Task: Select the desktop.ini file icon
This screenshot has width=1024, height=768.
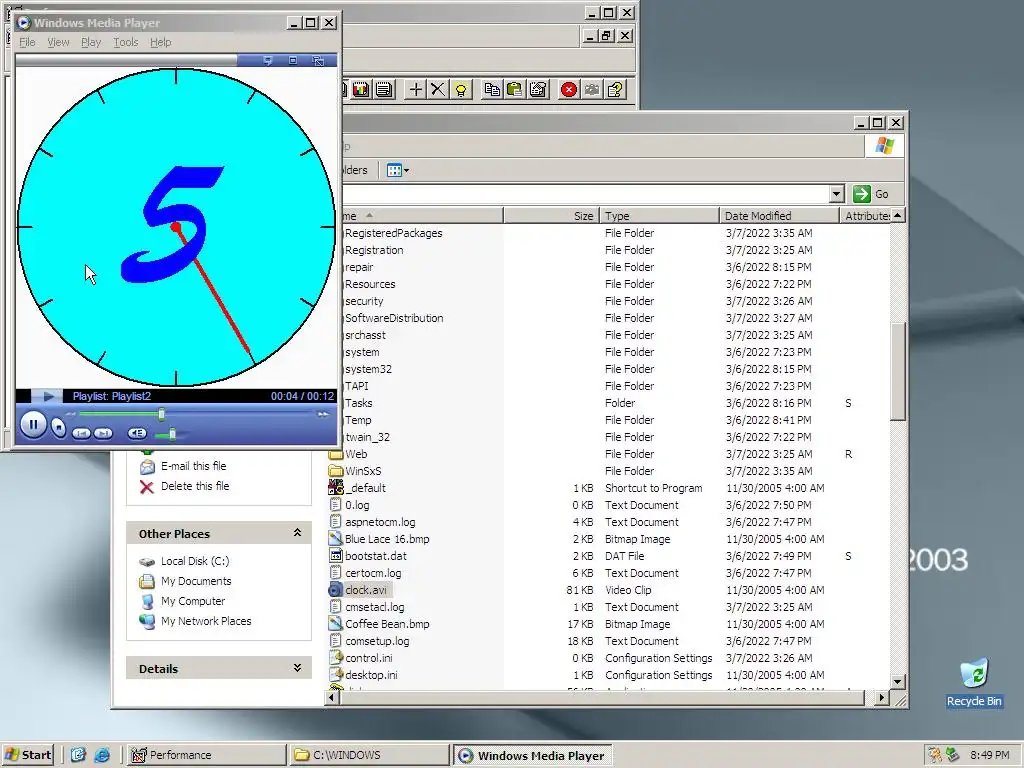Action: (336, 675)
